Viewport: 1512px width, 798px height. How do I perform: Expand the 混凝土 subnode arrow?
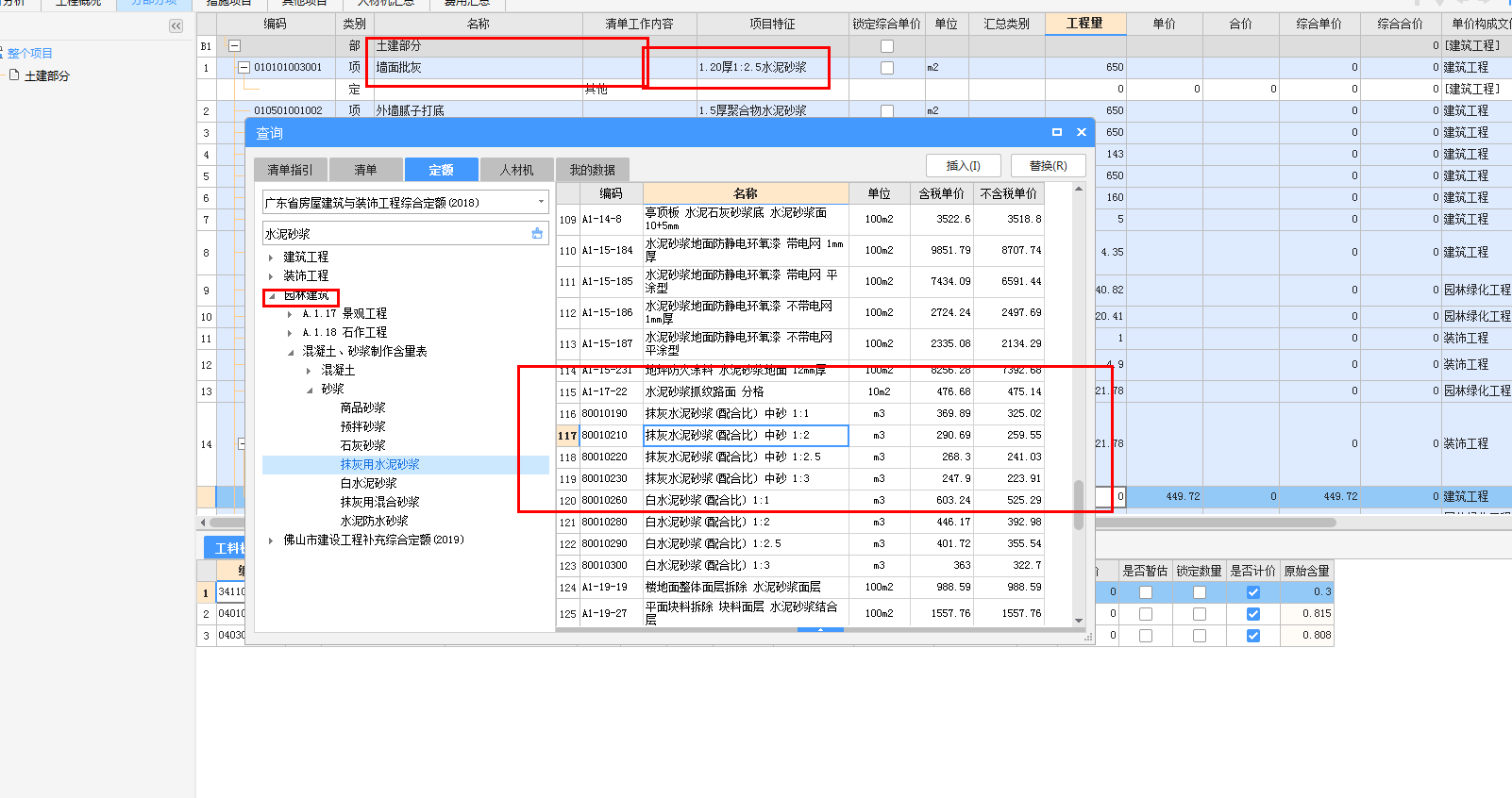point(309,371)
